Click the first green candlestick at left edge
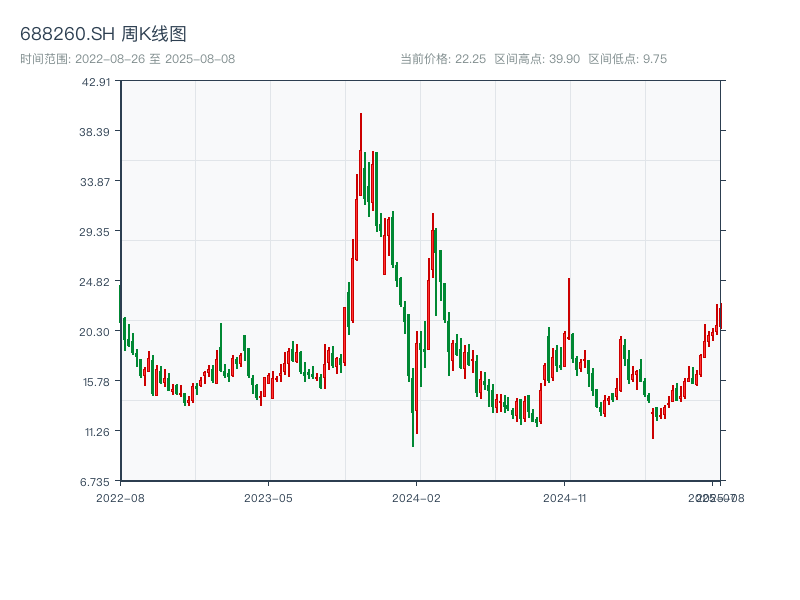The image size is (800, 600). point(120,304)
